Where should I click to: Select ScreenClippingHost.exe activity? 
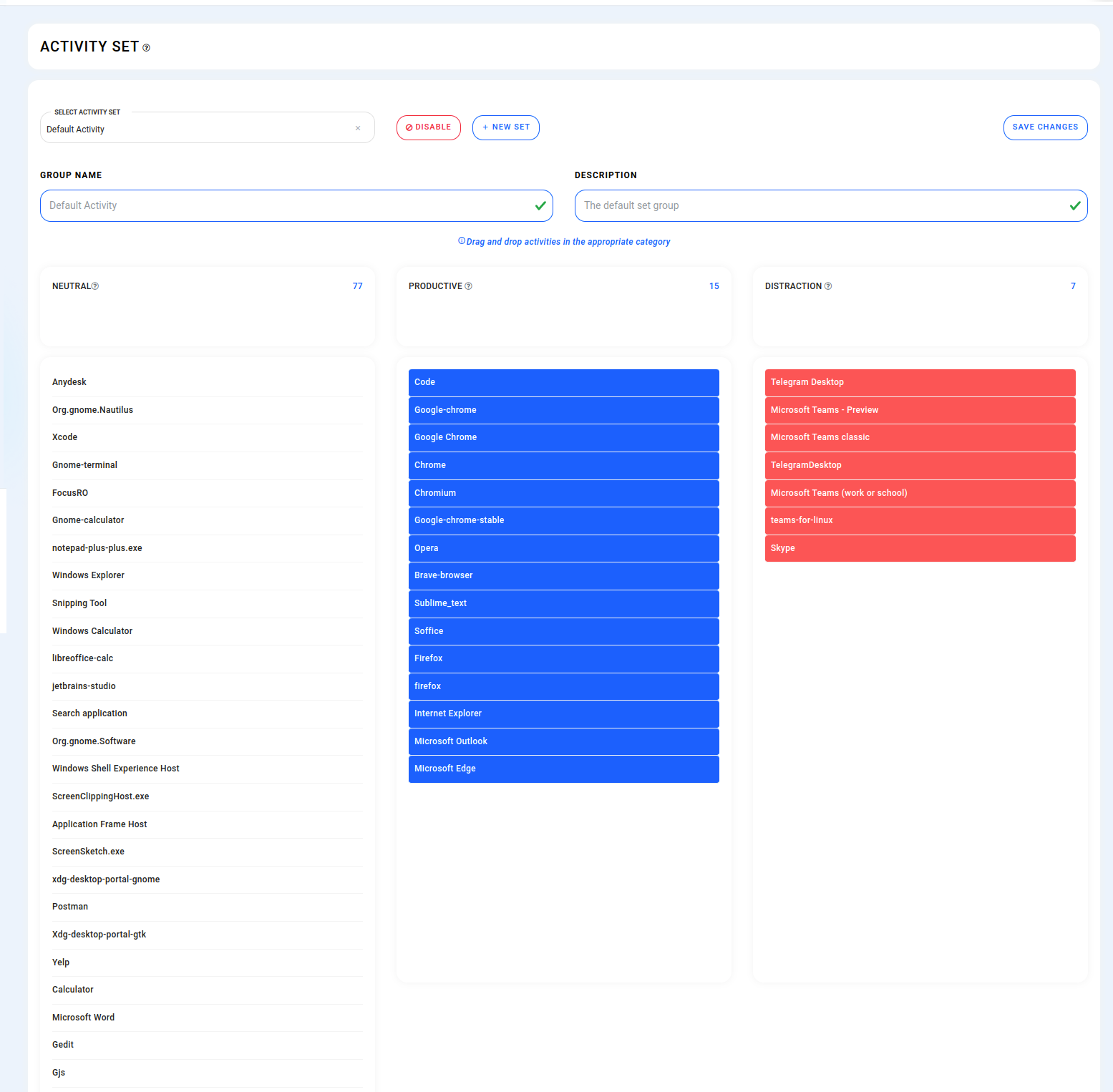click(208, 796)
